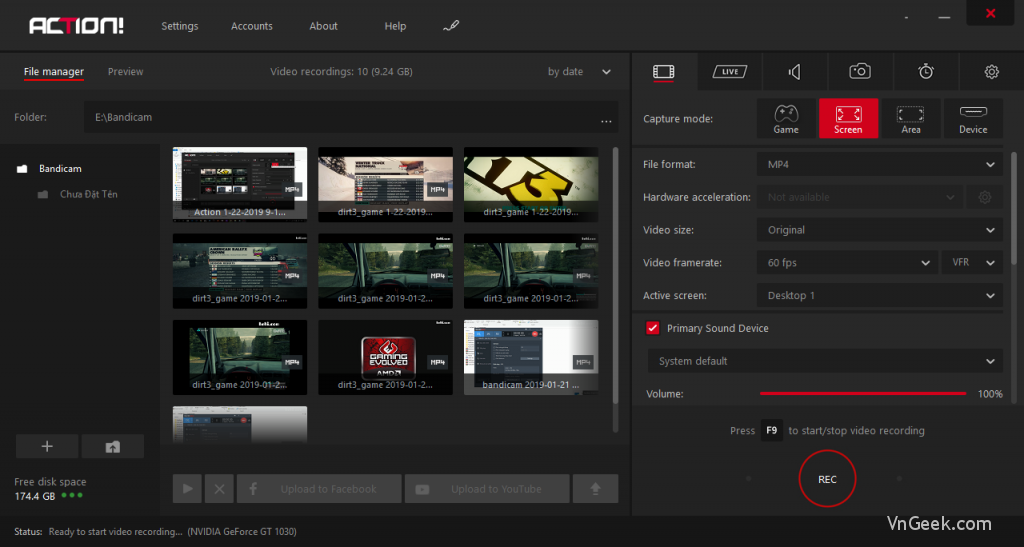Open the Accounts menu

251,26
